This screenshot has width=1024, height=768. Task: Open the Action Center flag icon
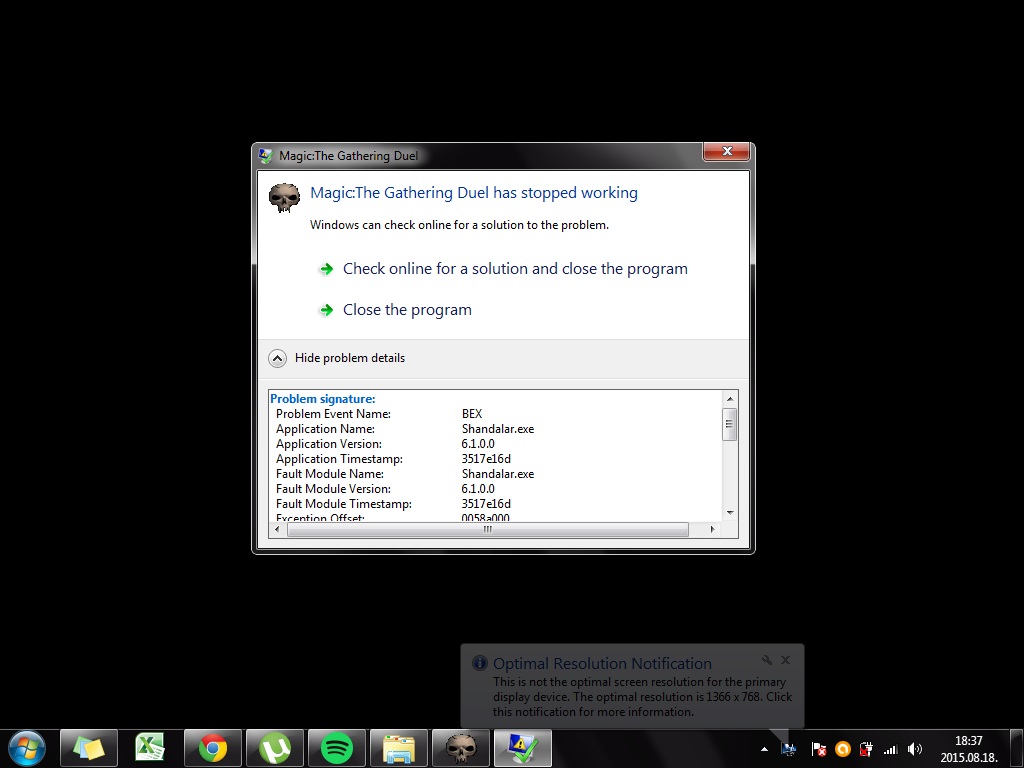(818, 749)
